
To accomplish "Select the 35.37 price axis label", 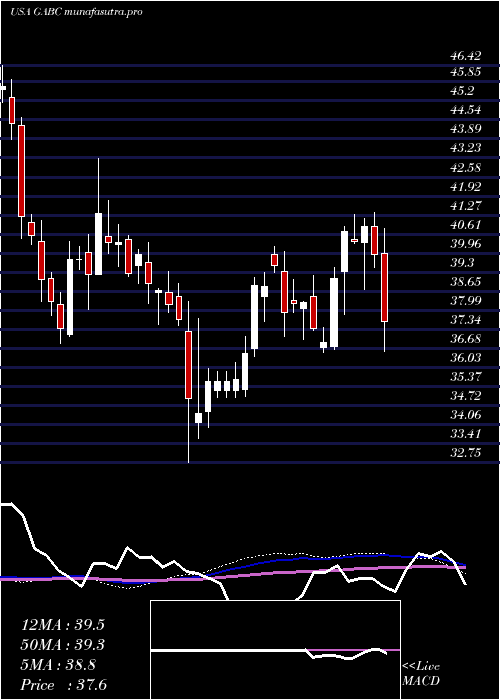I will [466, 377].
